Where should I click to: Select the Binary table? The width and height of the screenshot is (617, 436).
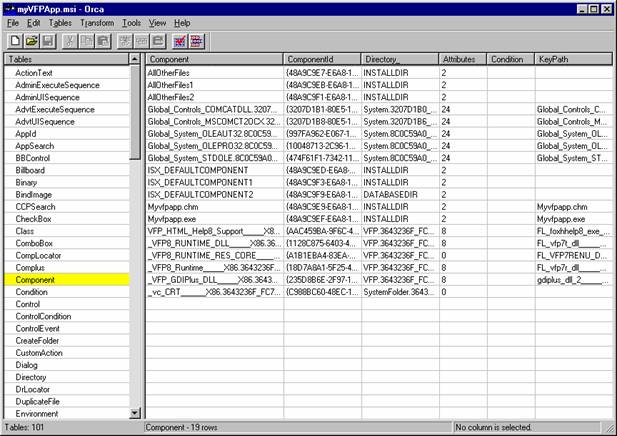26,183
